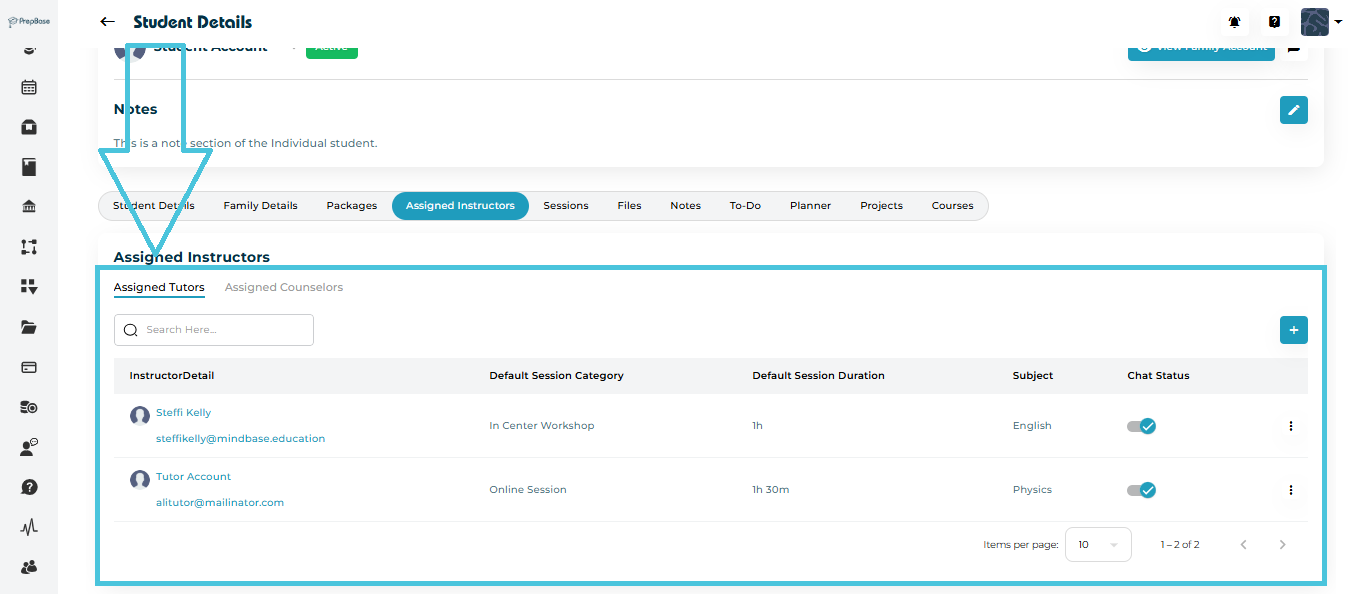Open the bank building icon in sidebar
This screenshot has width=1356, height=594.
point(29,207)
